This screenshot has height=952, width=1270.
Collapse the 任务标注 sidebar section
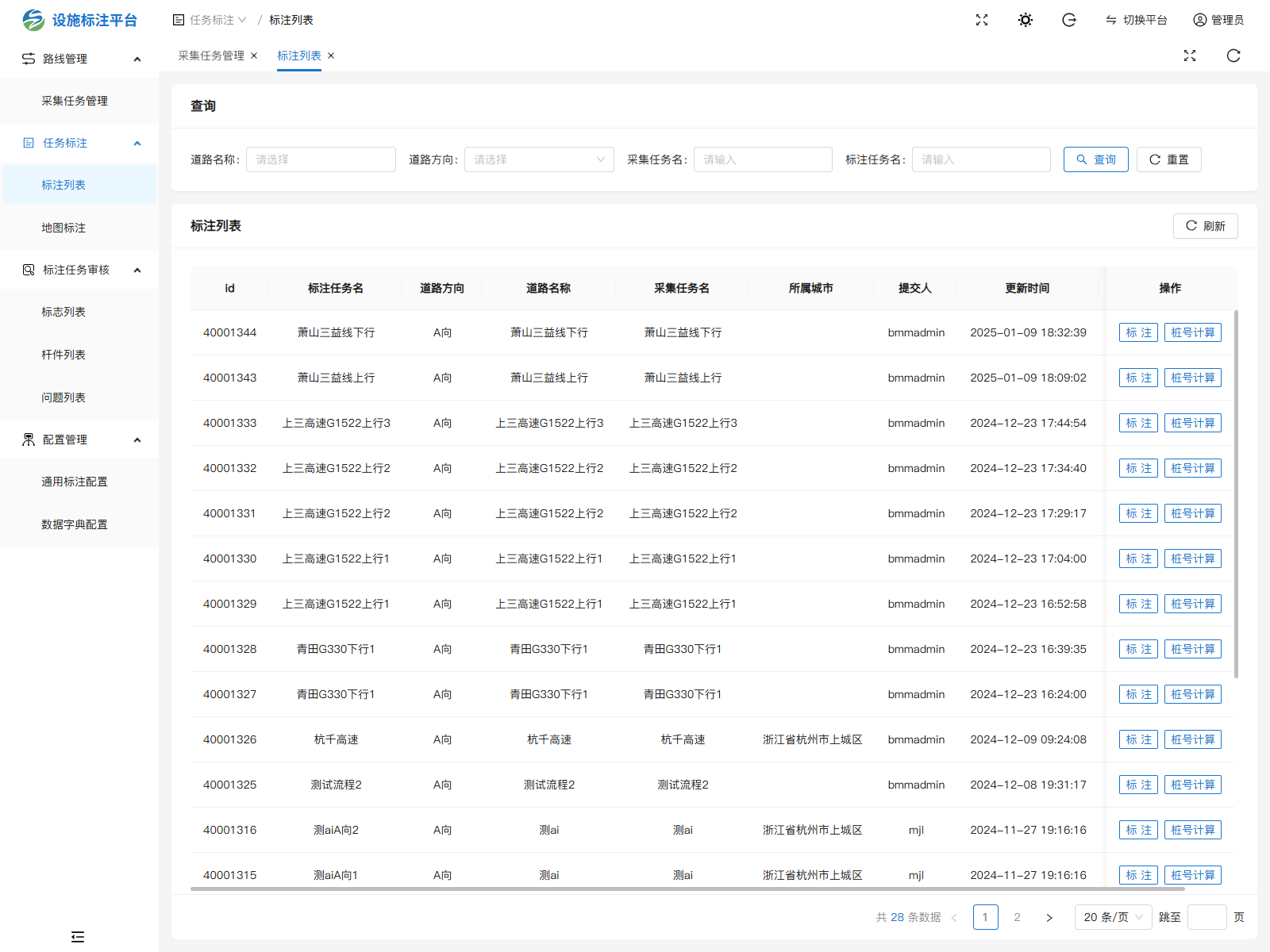click(137, 143)
